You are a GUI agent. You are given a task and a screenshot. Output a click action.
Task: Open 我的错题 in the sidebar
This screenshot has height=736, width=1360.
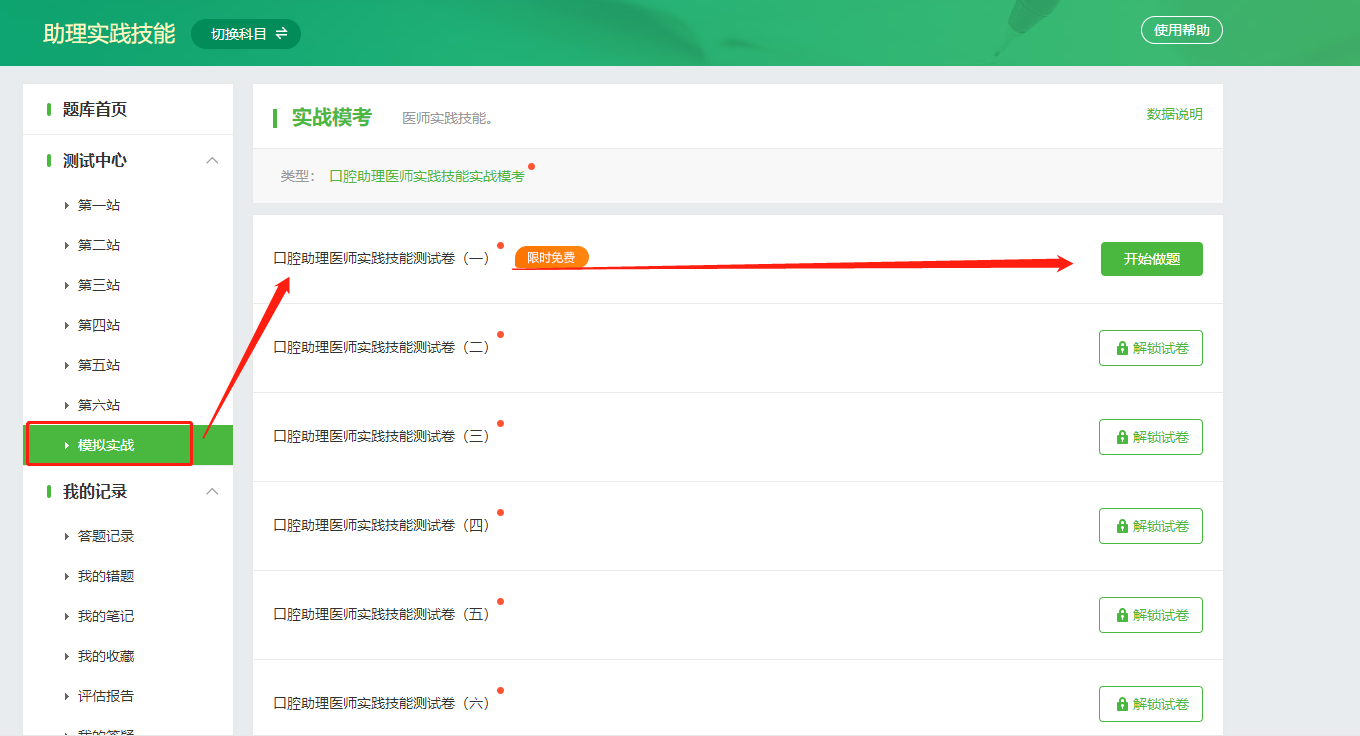(106, 576)
